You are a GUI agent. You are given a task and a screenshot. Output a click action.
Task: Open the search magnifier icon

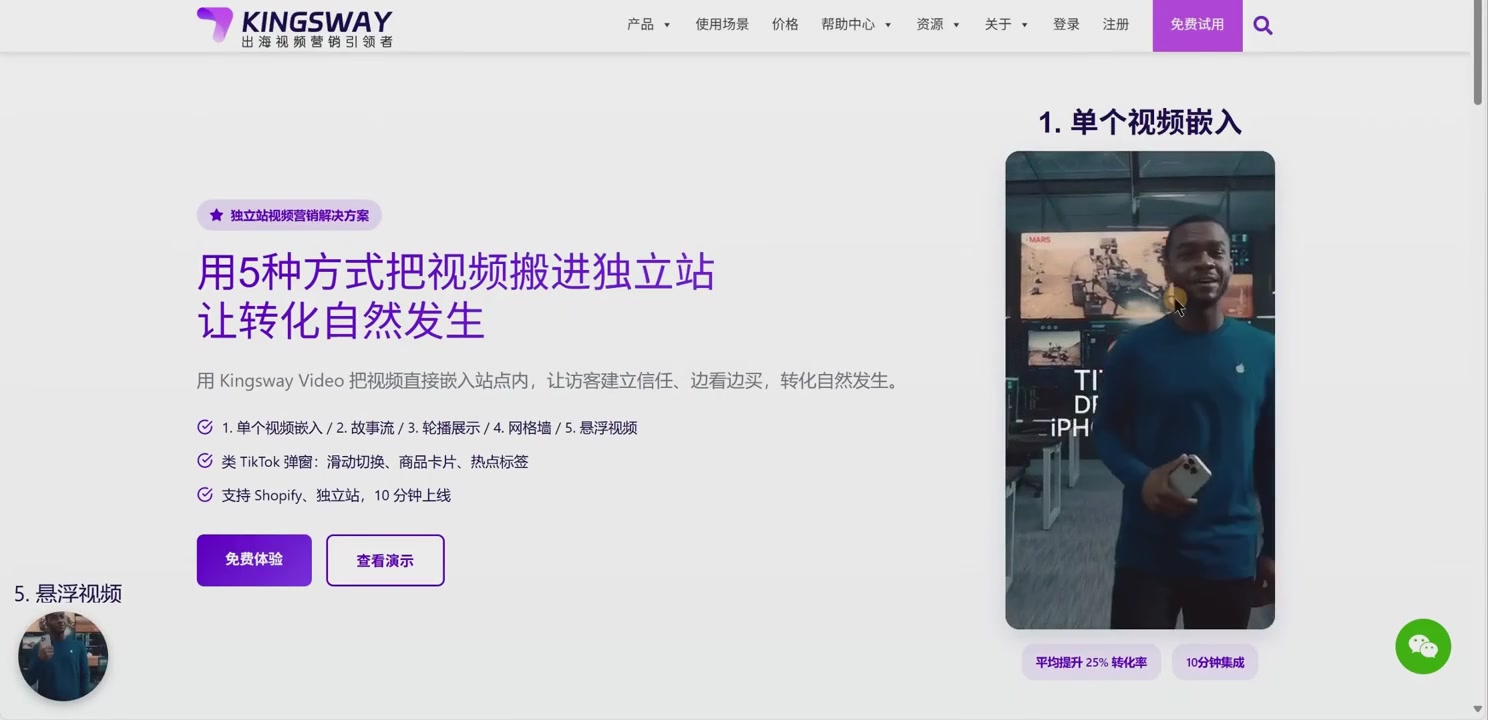(1262, 26)
